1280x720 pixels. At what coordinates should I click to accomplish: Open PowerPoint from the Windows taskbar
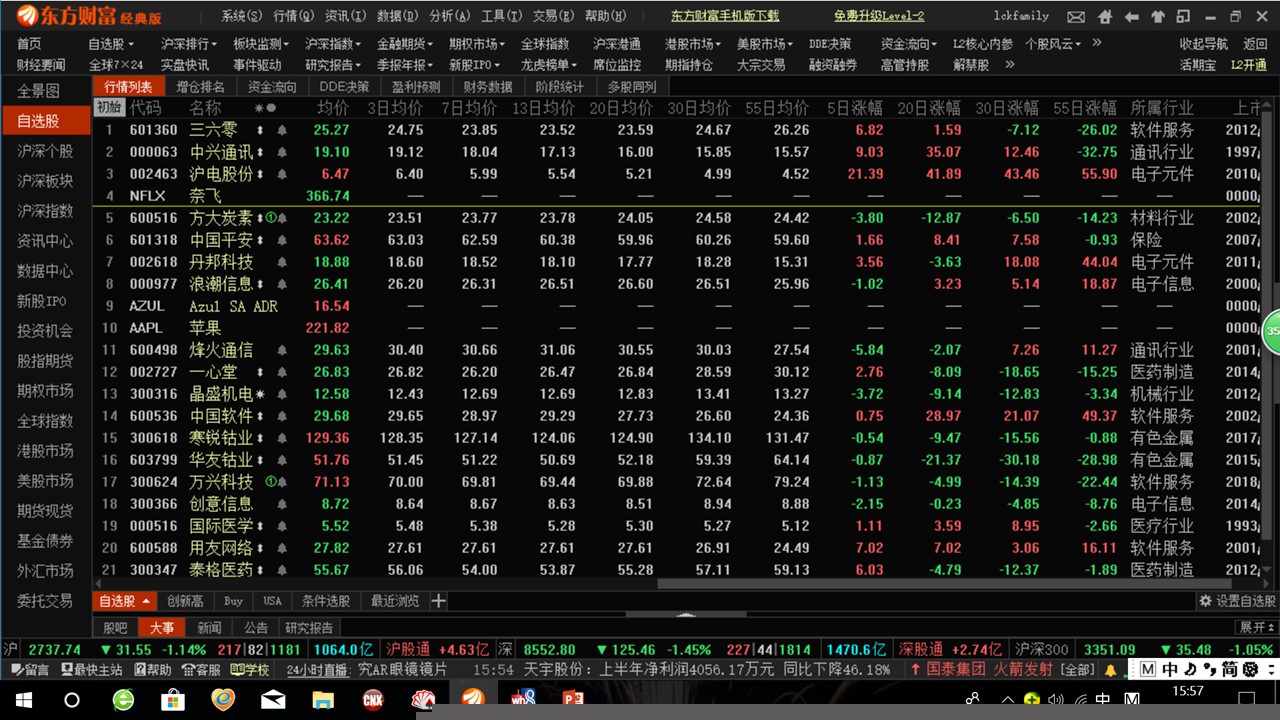[572, 699]
